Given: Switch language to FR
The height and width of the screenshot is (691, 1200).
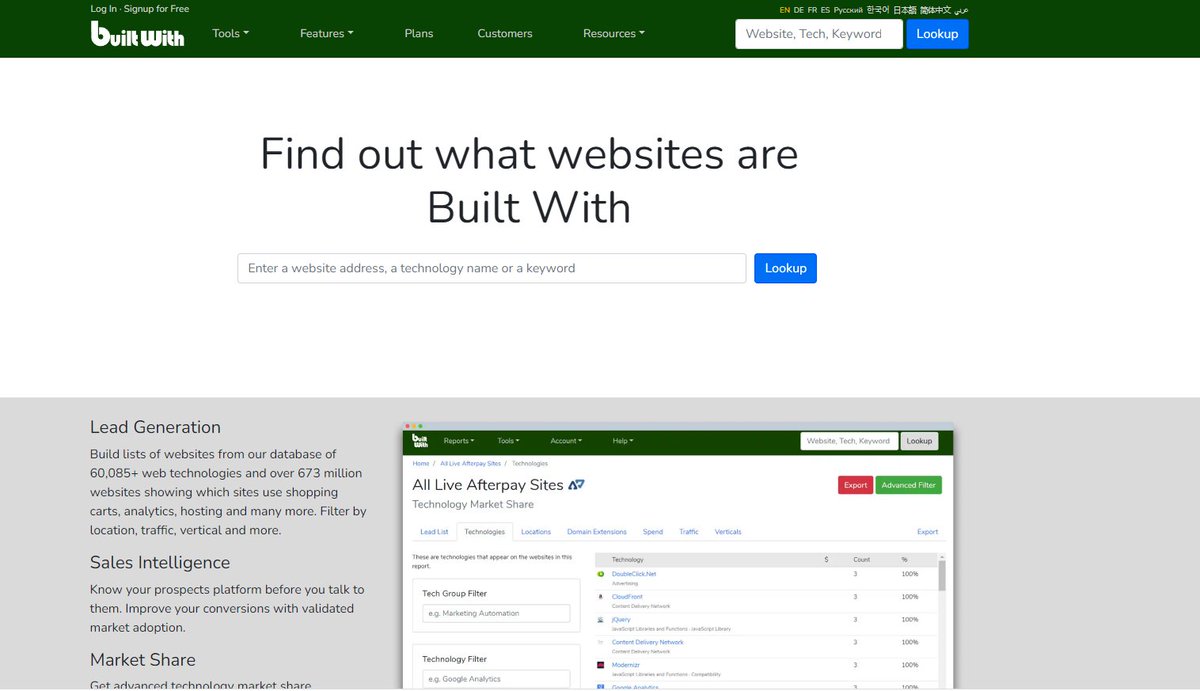Looking at the screenshot, I should [x=812, y=10].
